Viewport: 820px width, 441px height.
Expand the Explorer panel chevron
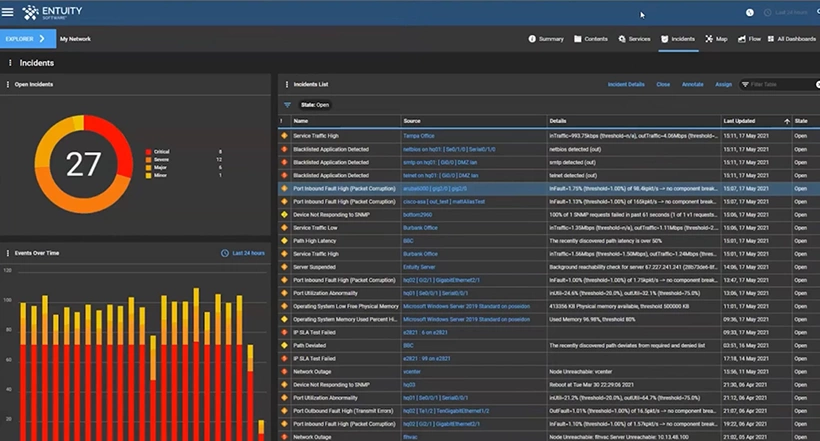click(42, 39)
